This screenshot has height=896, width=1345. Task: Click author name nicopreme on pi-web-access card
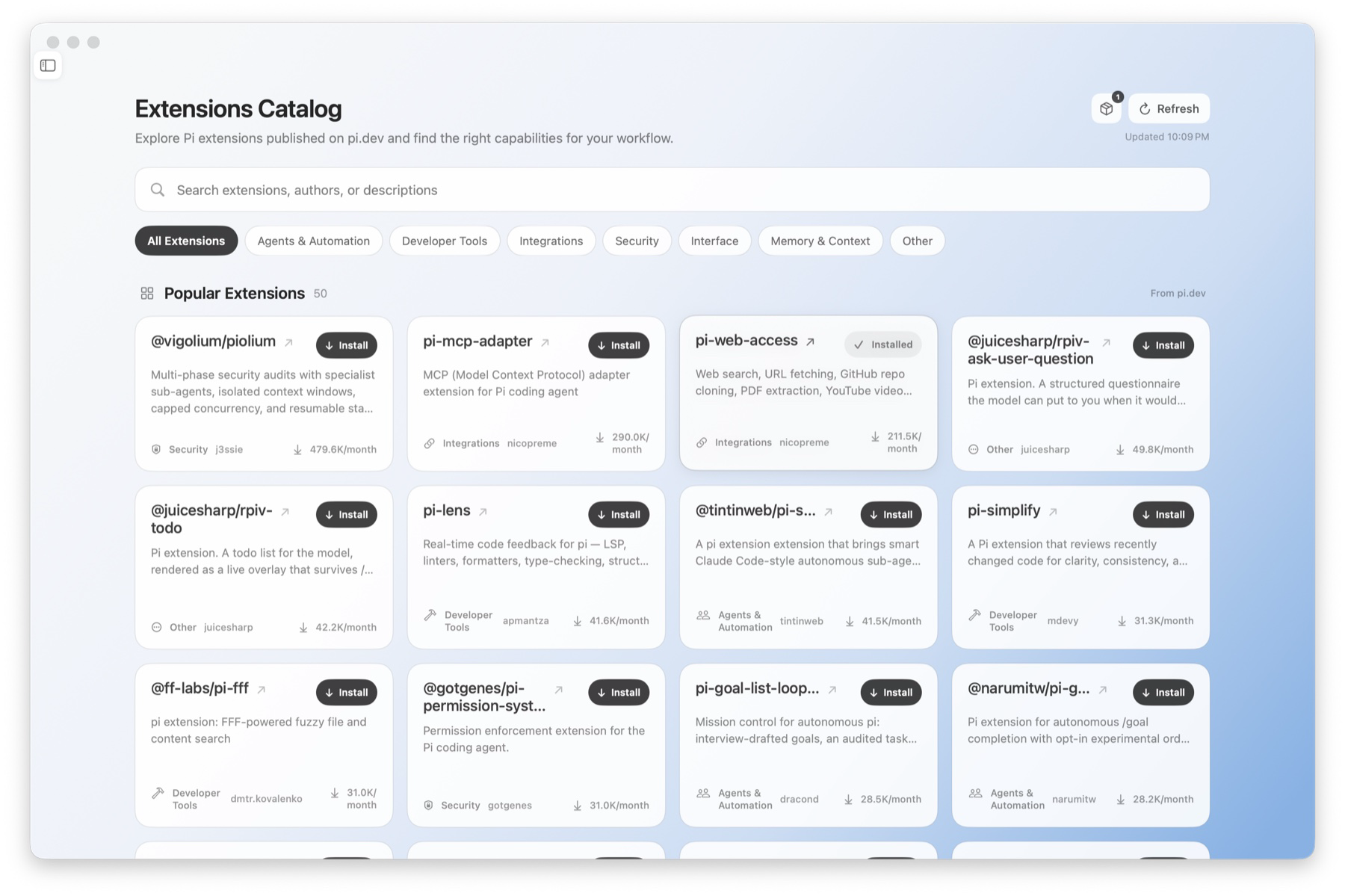(804, 442)
